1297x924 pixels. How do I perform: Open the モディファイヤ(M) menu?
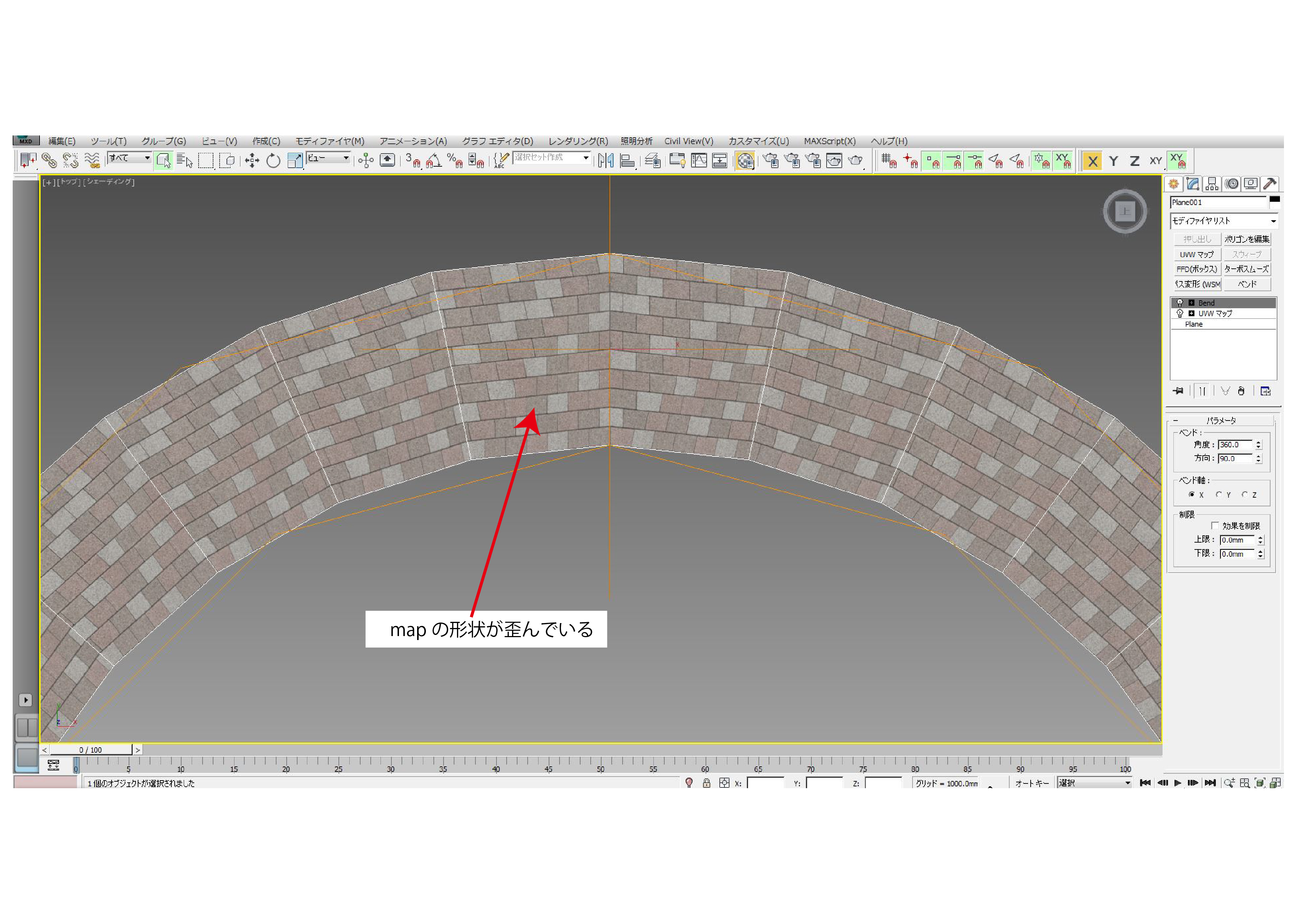[329, 141]
